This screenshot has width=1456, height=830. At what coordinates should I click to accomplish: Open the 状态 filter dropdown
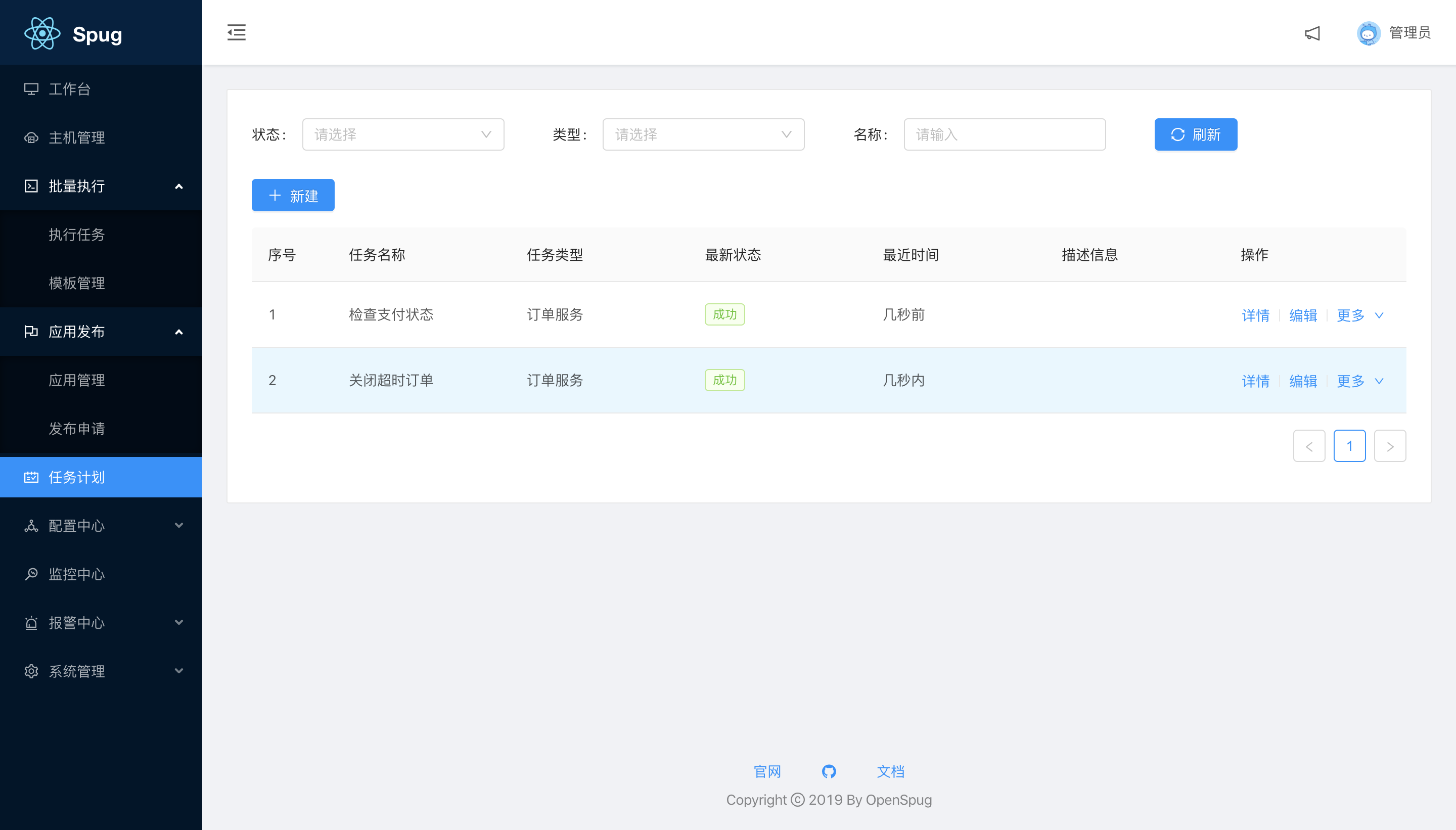[x=402, y=134]
